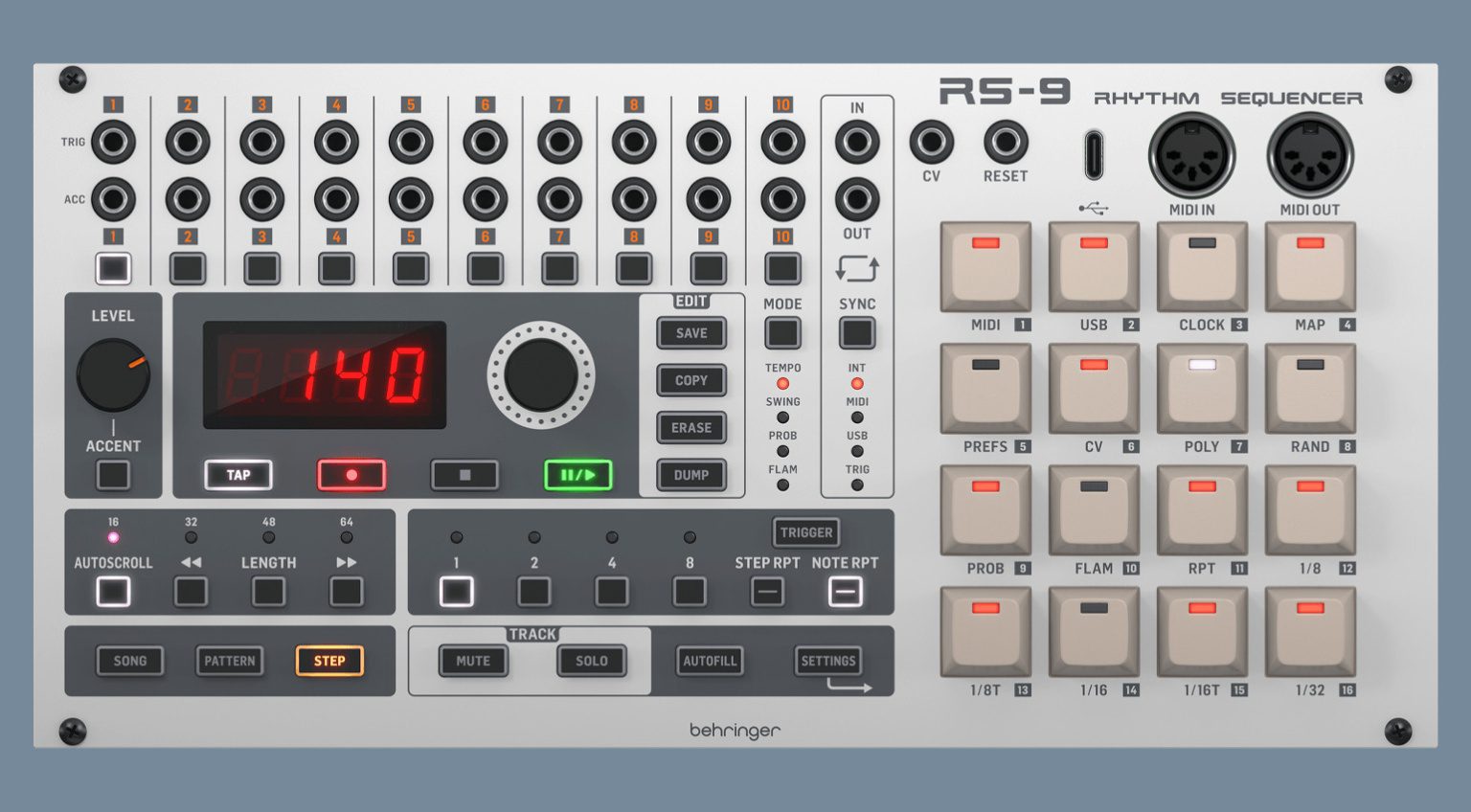Screen dimensions: 1471x812
Task: Solo the current track
Action: pos(591,661)
